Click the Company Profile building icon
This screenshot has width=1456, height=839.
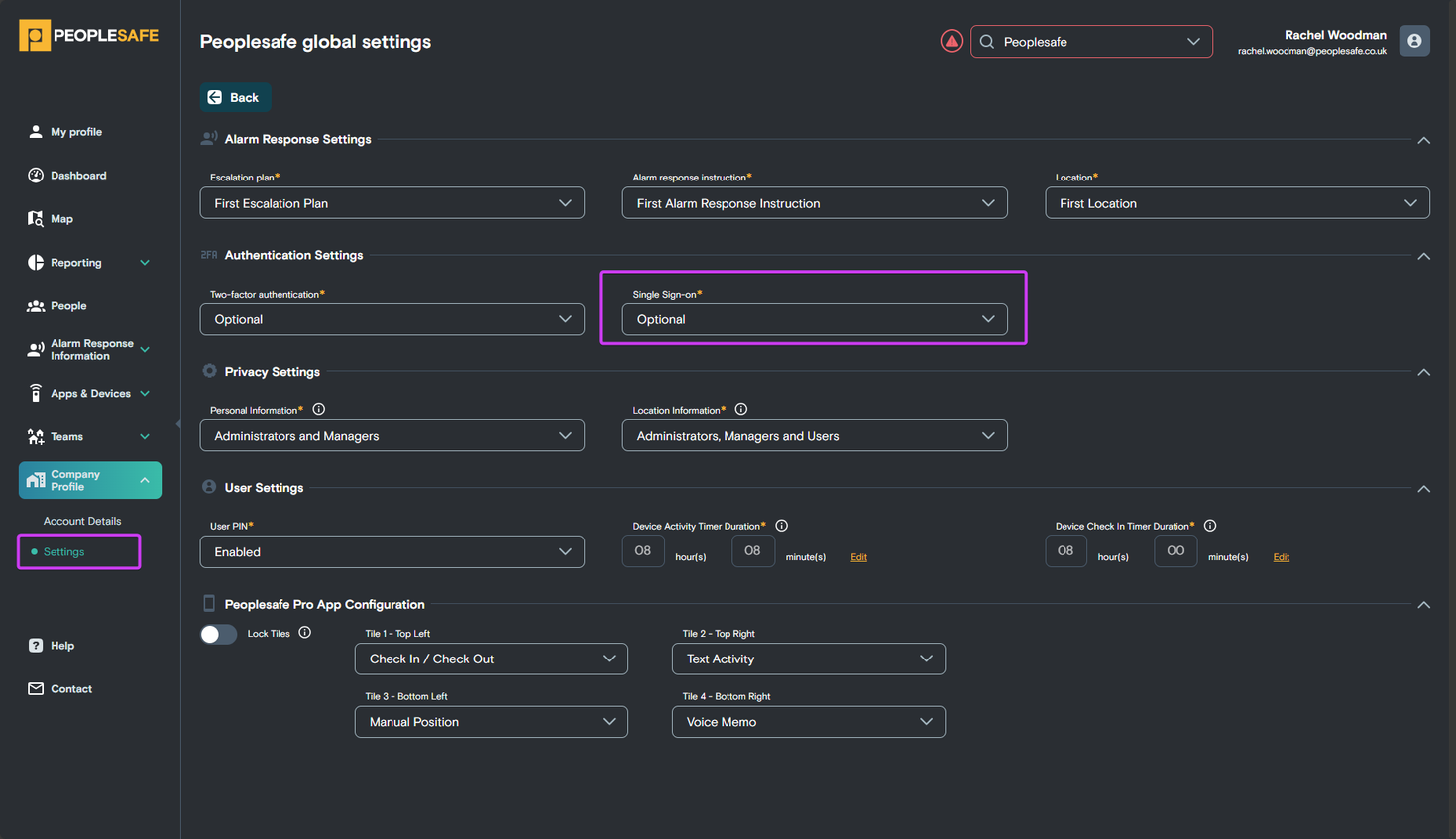36,481
